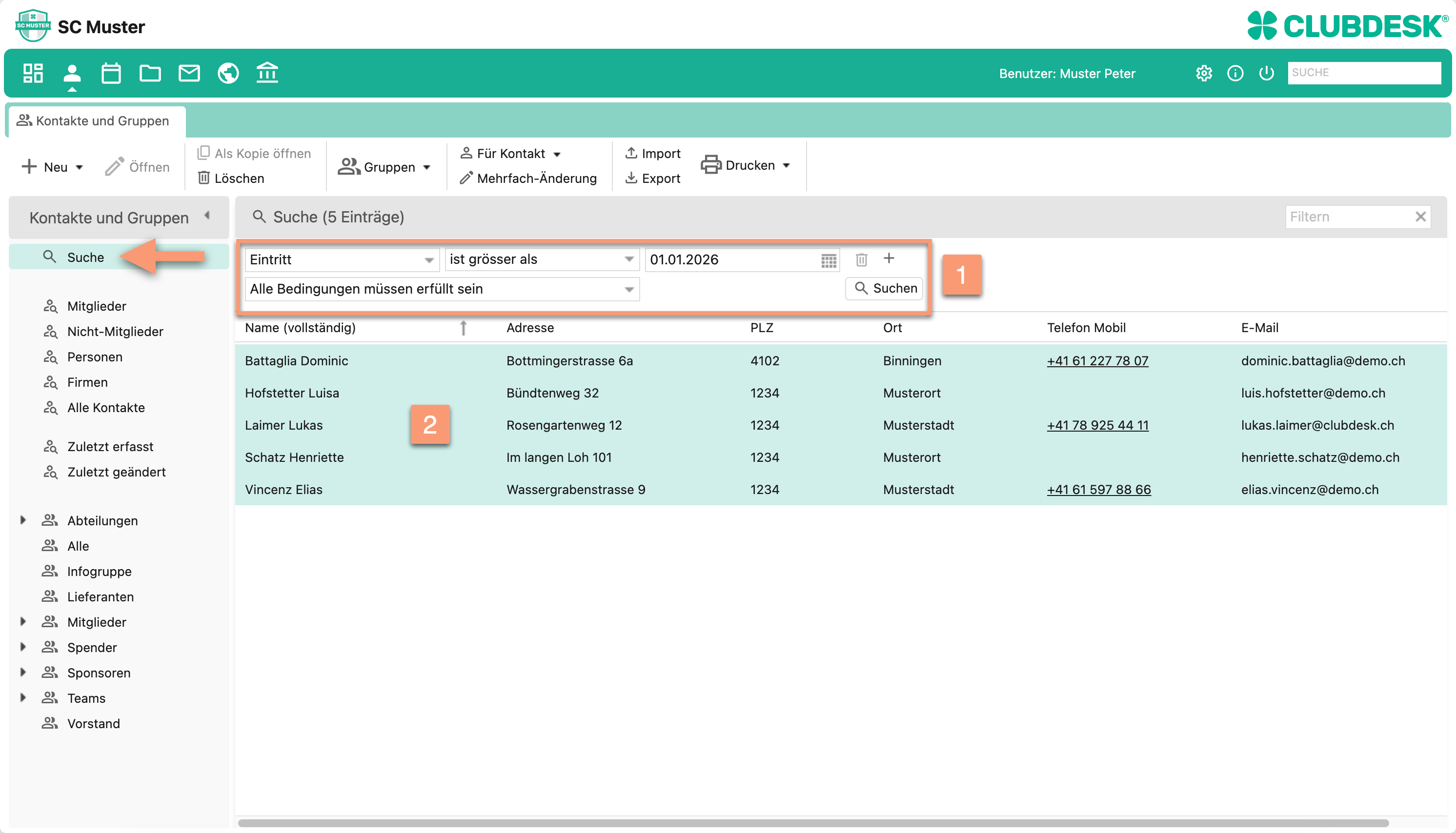The height and width of the screenshot is (833, 1456).
Task: Focus the SUCHE global search field
Action: click(x=1364, y=73)
